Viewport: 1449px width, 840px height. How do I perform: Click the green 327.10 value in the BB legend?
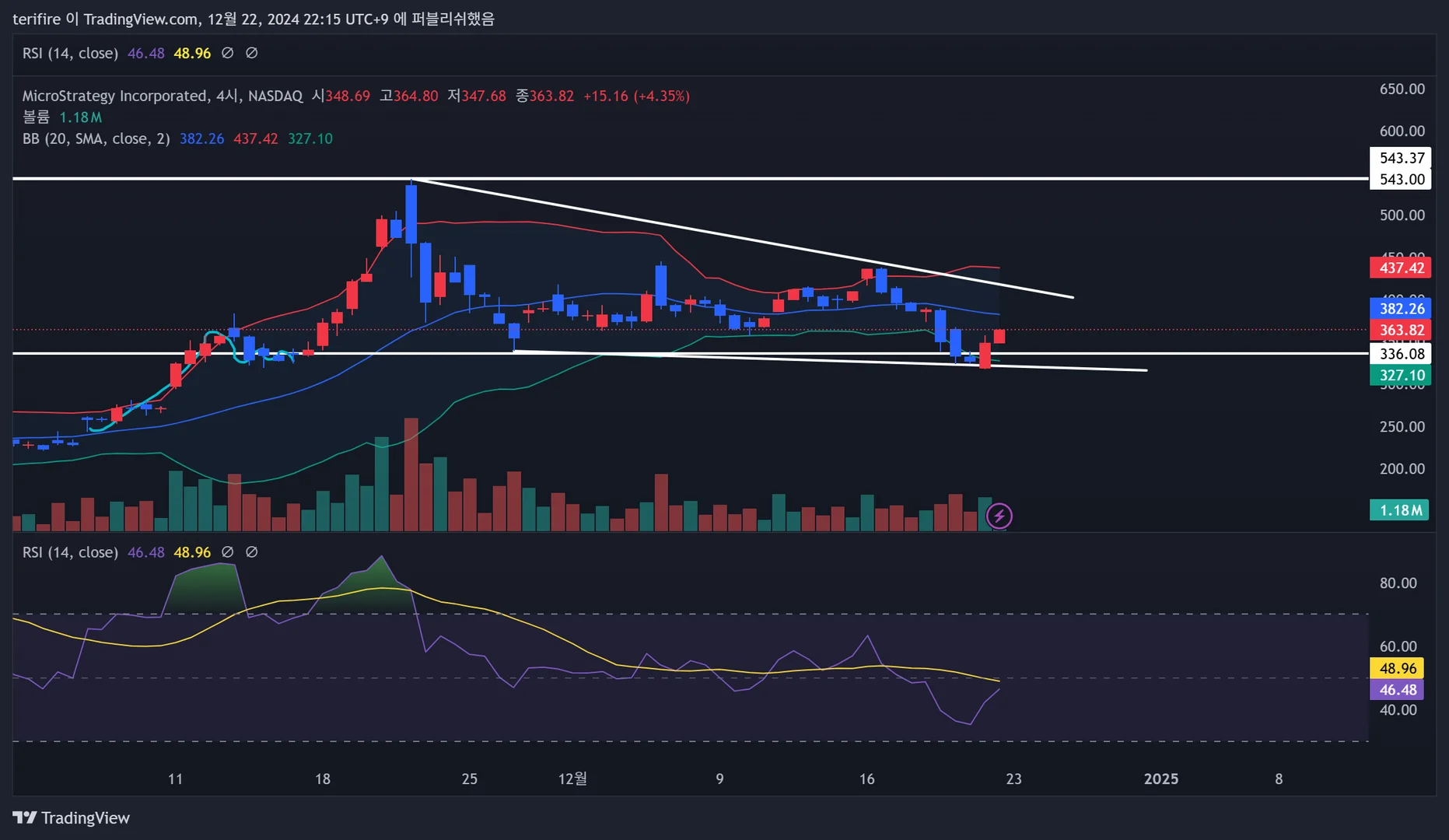click(x=310, y=138)
